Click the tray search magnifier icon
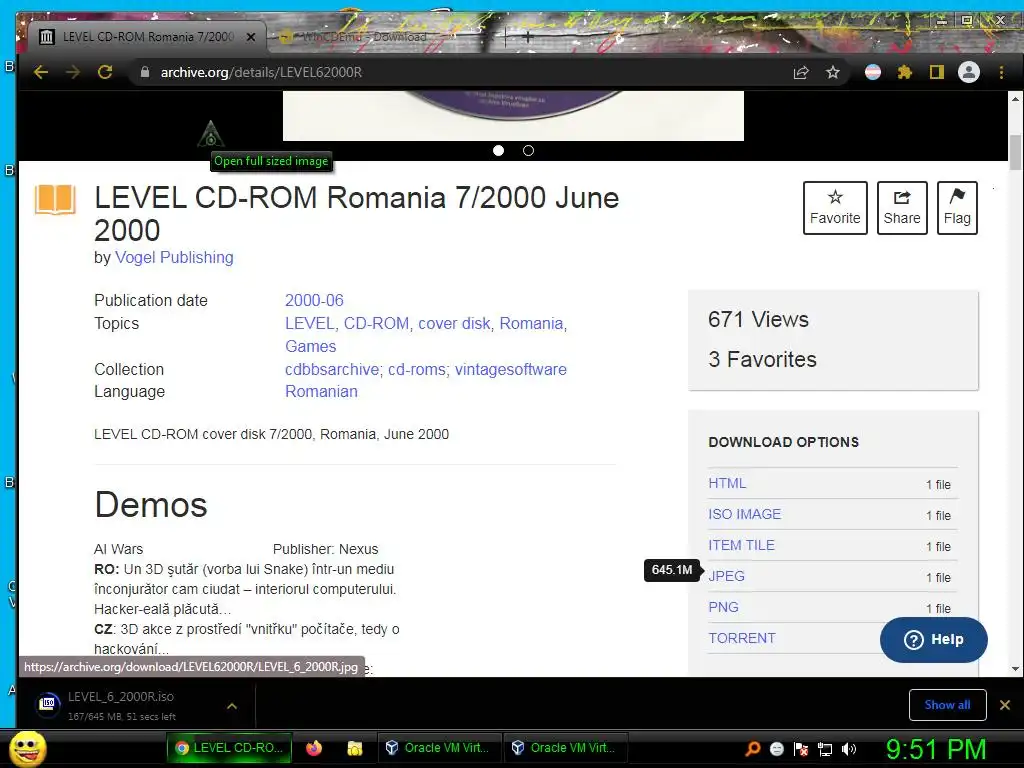Screen dimensions: 1024x768 point(753,748)
